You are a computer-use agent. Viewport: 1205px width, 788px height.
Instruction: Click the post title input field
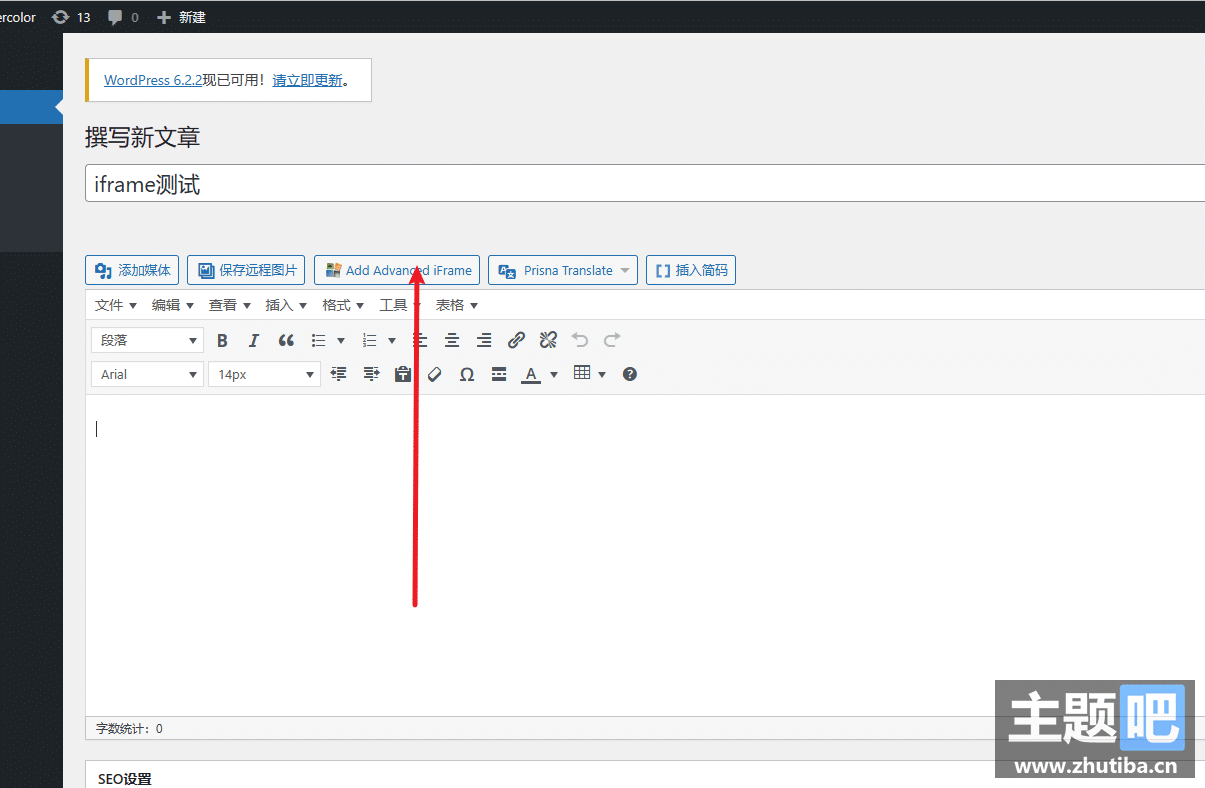click(640, 184)
